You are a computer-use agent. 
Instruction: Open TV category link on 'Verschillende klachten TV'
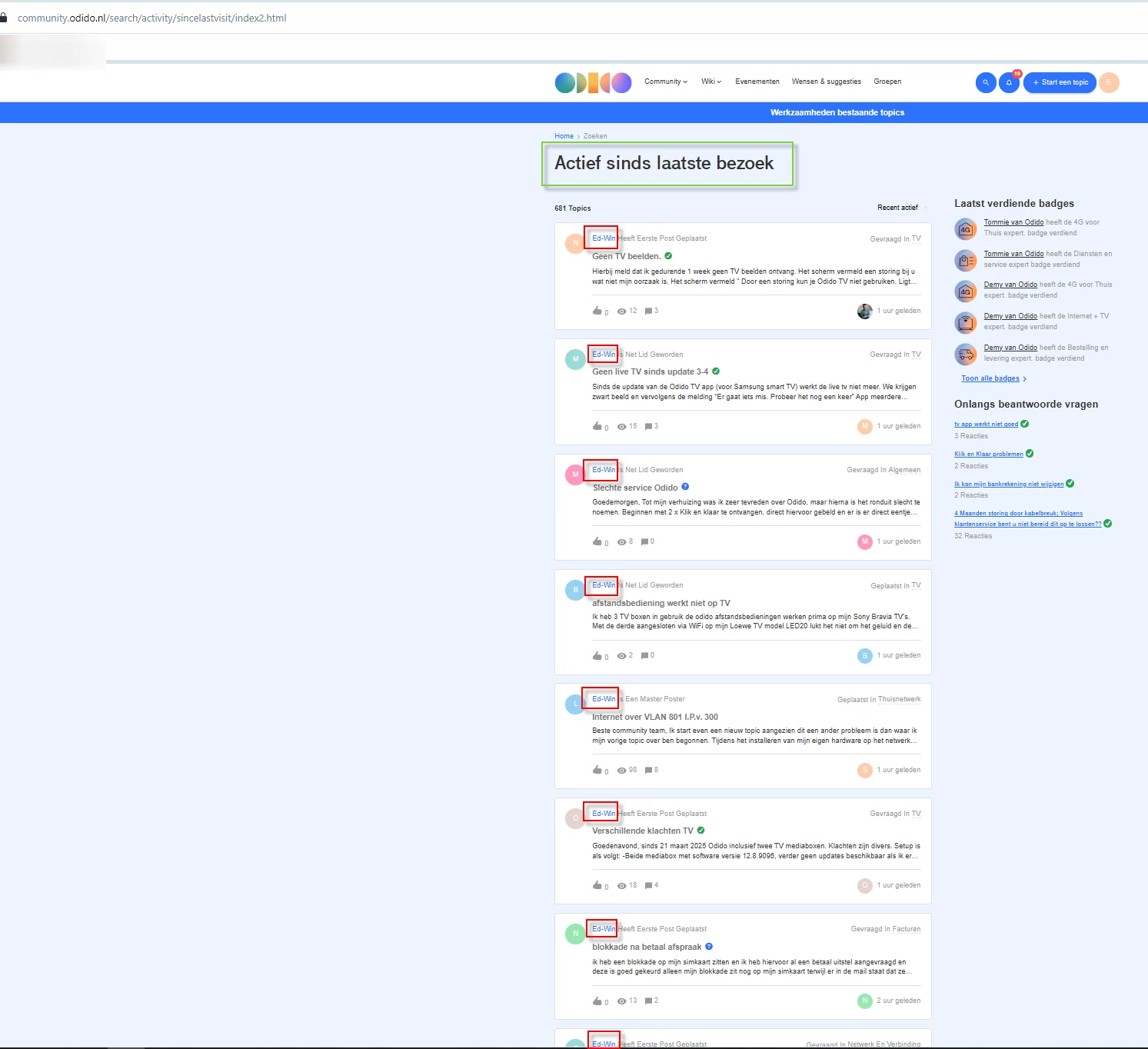point(916,814)
